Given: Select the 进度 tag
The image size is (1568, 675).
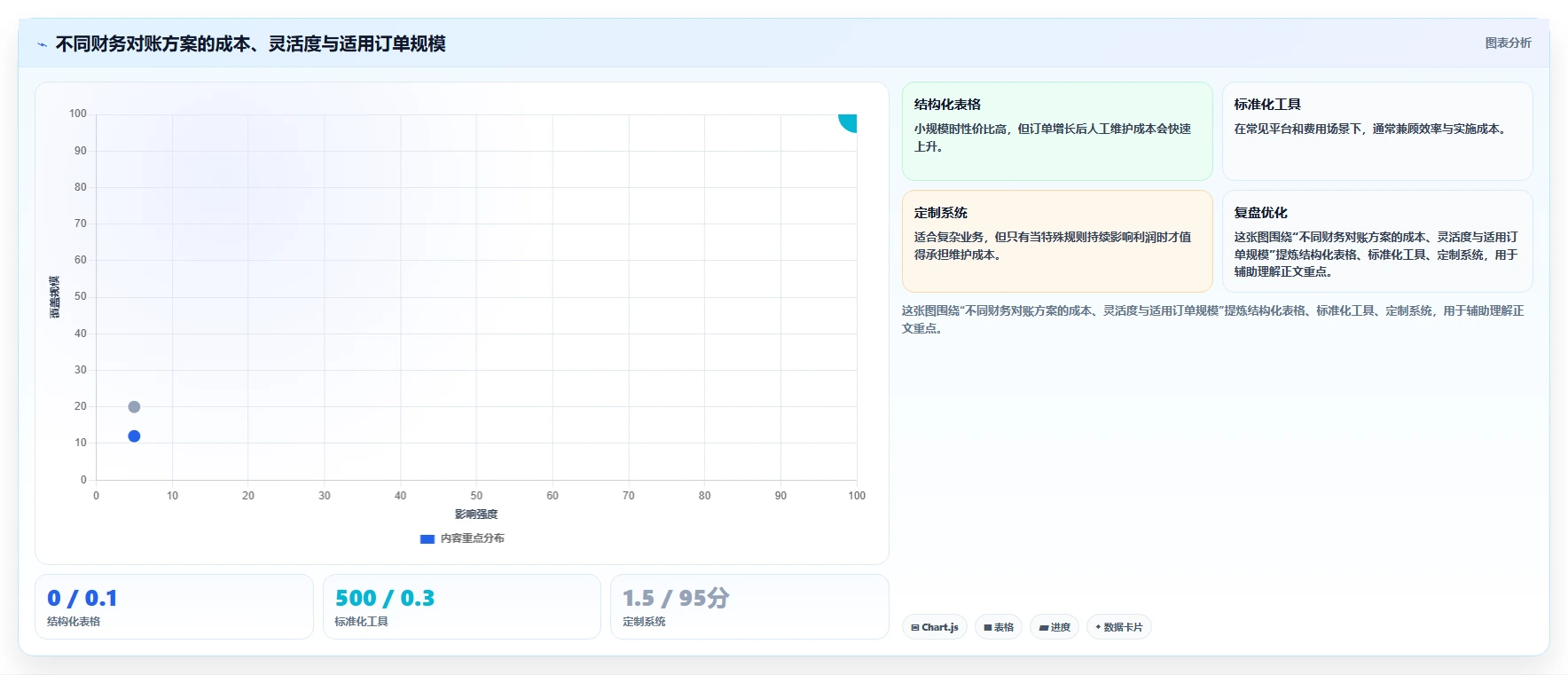Looking at the screenshot, I should point(1054,627).
